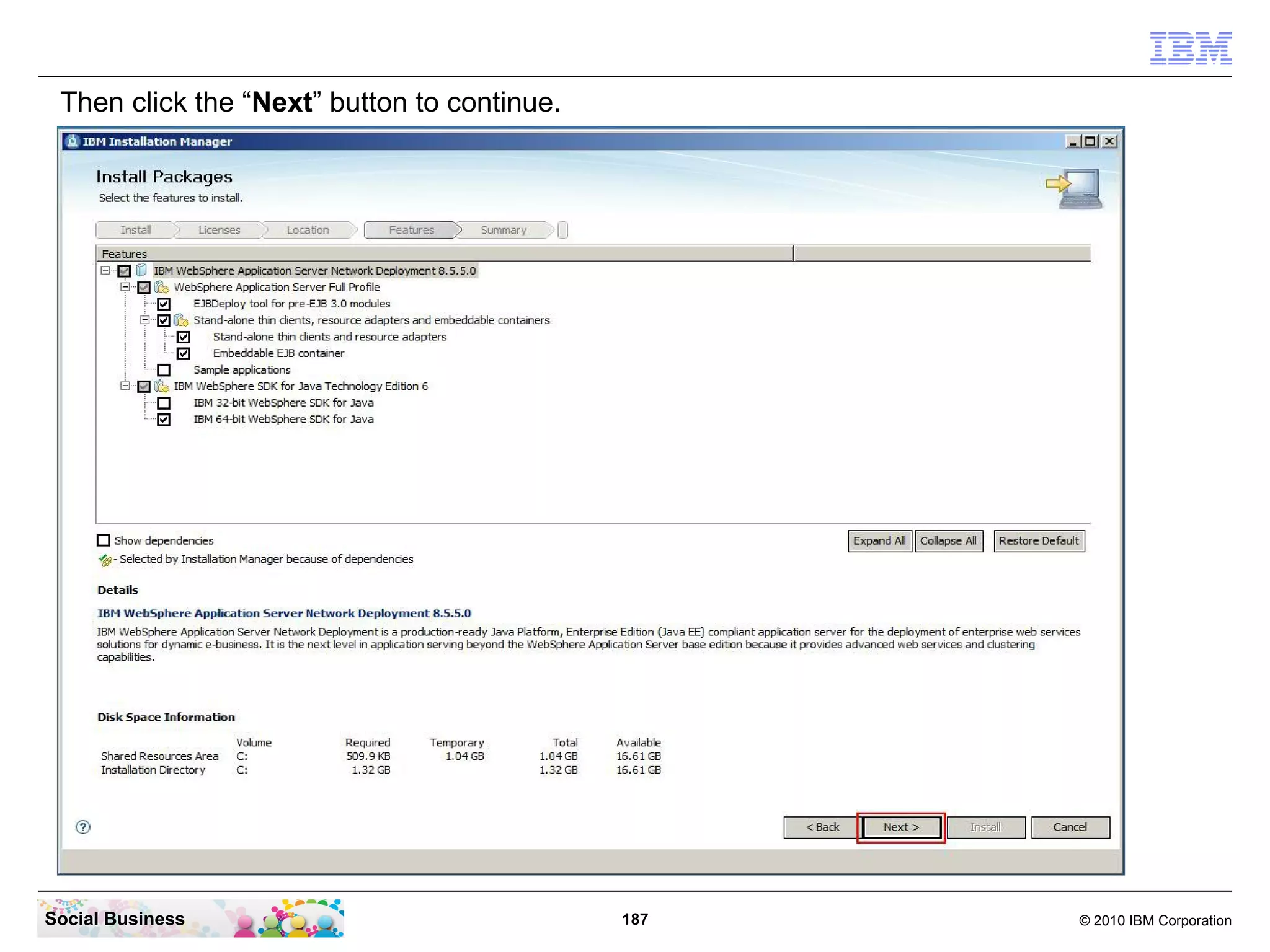Click the Expand All button

(879, 540)
